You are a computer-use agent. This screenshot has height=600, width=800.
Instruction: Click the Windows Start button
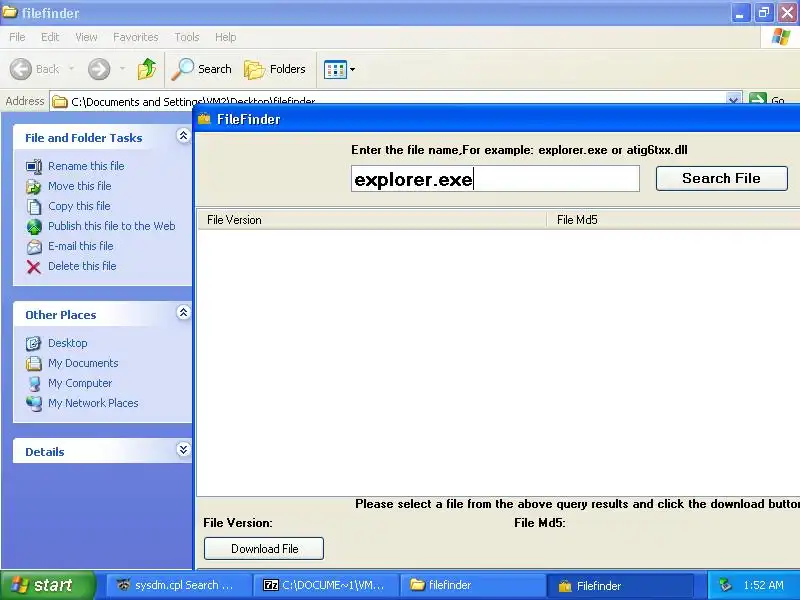click(x=47, y=585)
